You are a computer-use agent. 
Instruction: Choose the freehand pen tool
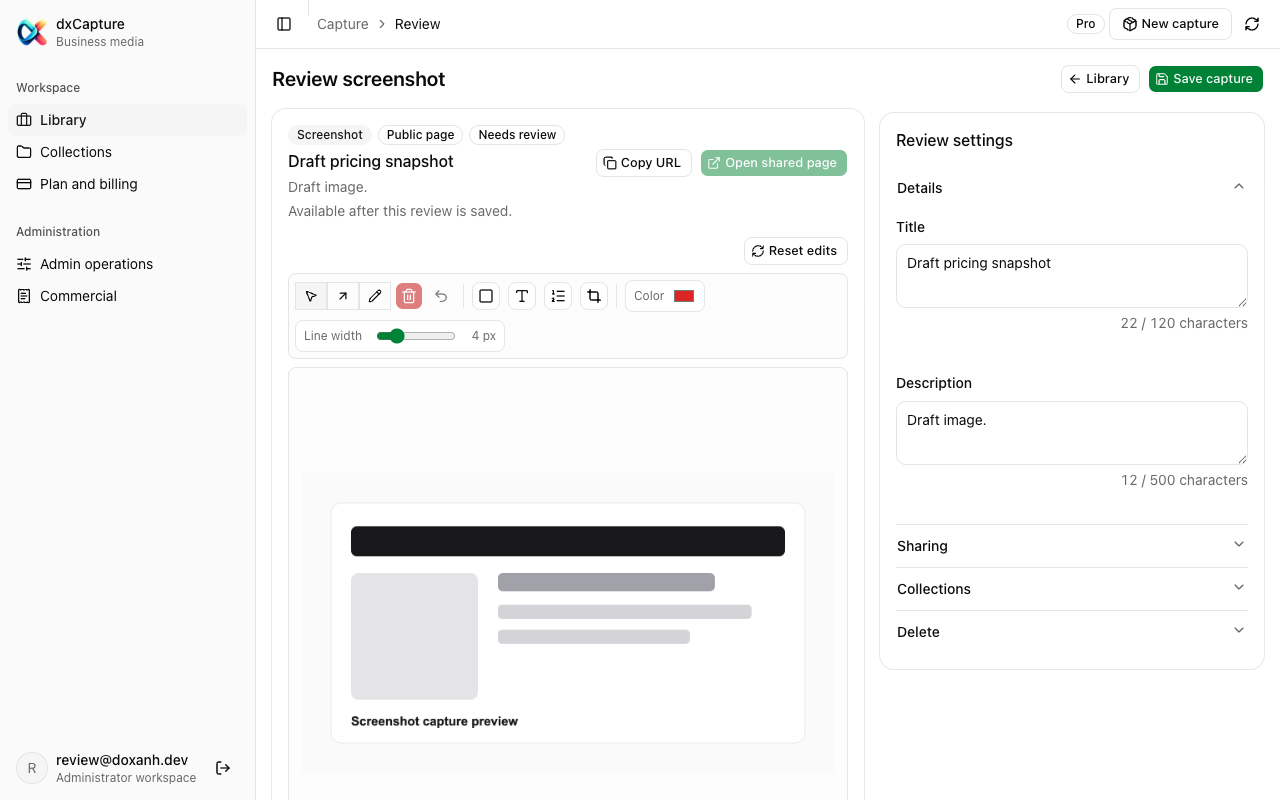tap(375, 296)
